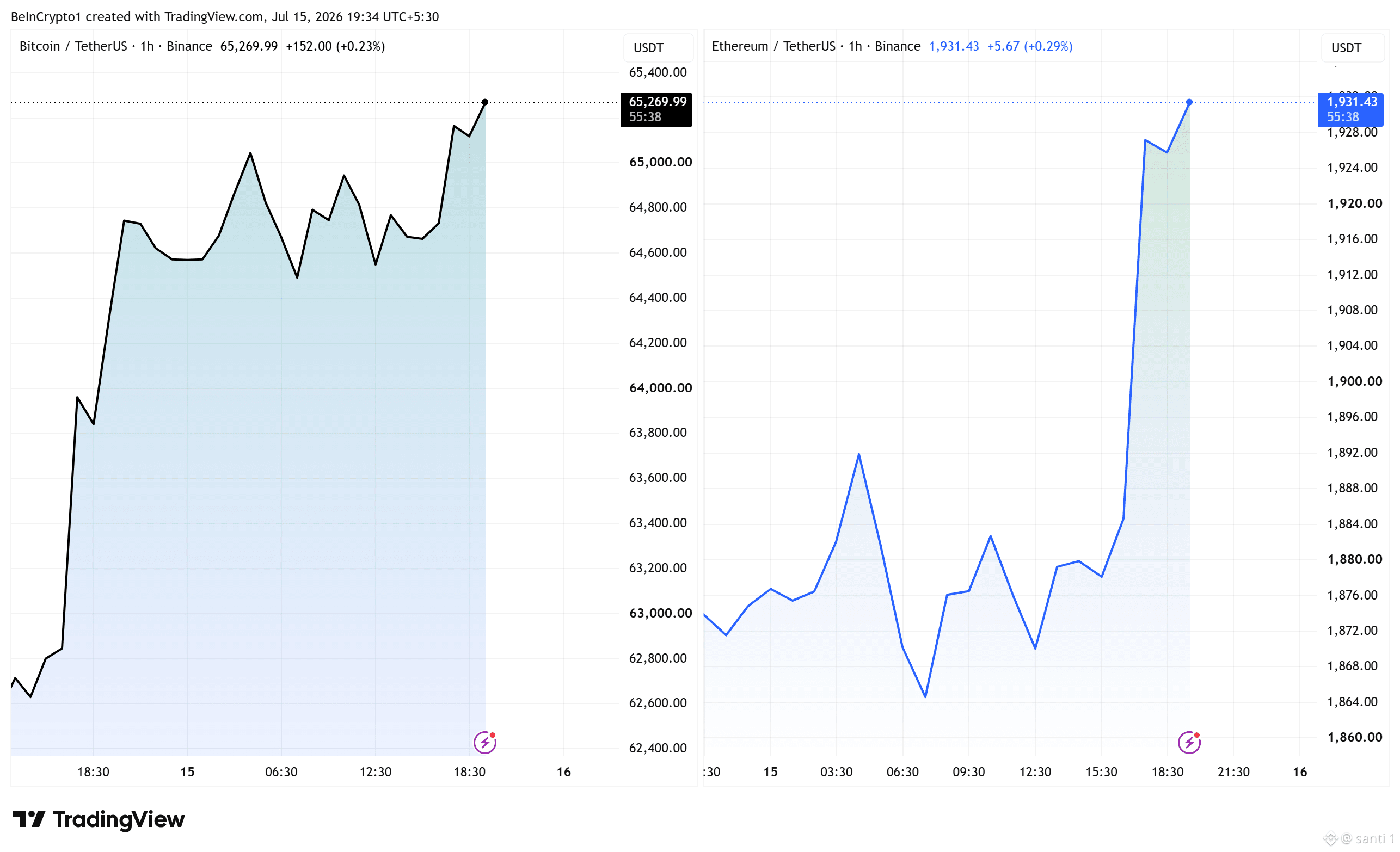
Task: Click the "+5.67 (+0.29%)" change in the Ethereum header
Action: 1030,46
